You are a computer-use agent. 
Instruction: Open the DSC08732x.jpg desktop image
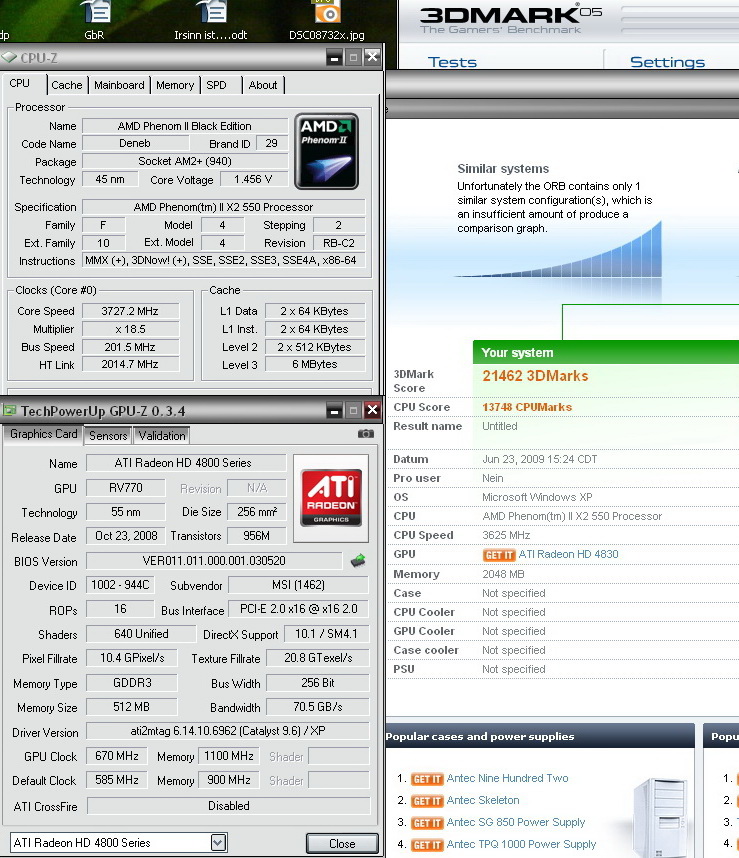click(x=327, y=19)
